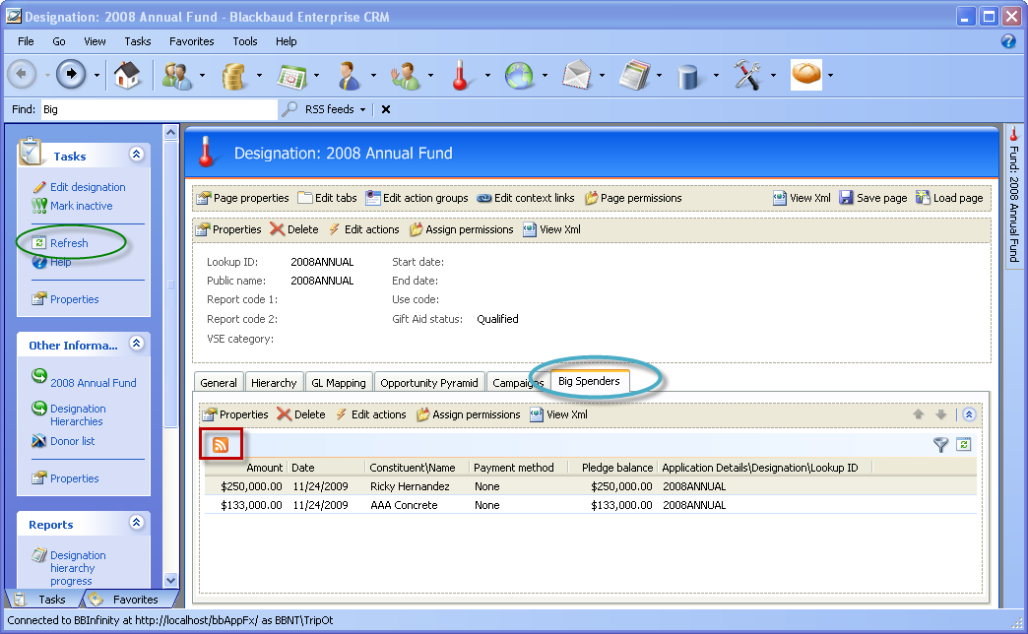Switch to the Opportunity Pyramid tab

pyautogui.click(x=429, y=383)
